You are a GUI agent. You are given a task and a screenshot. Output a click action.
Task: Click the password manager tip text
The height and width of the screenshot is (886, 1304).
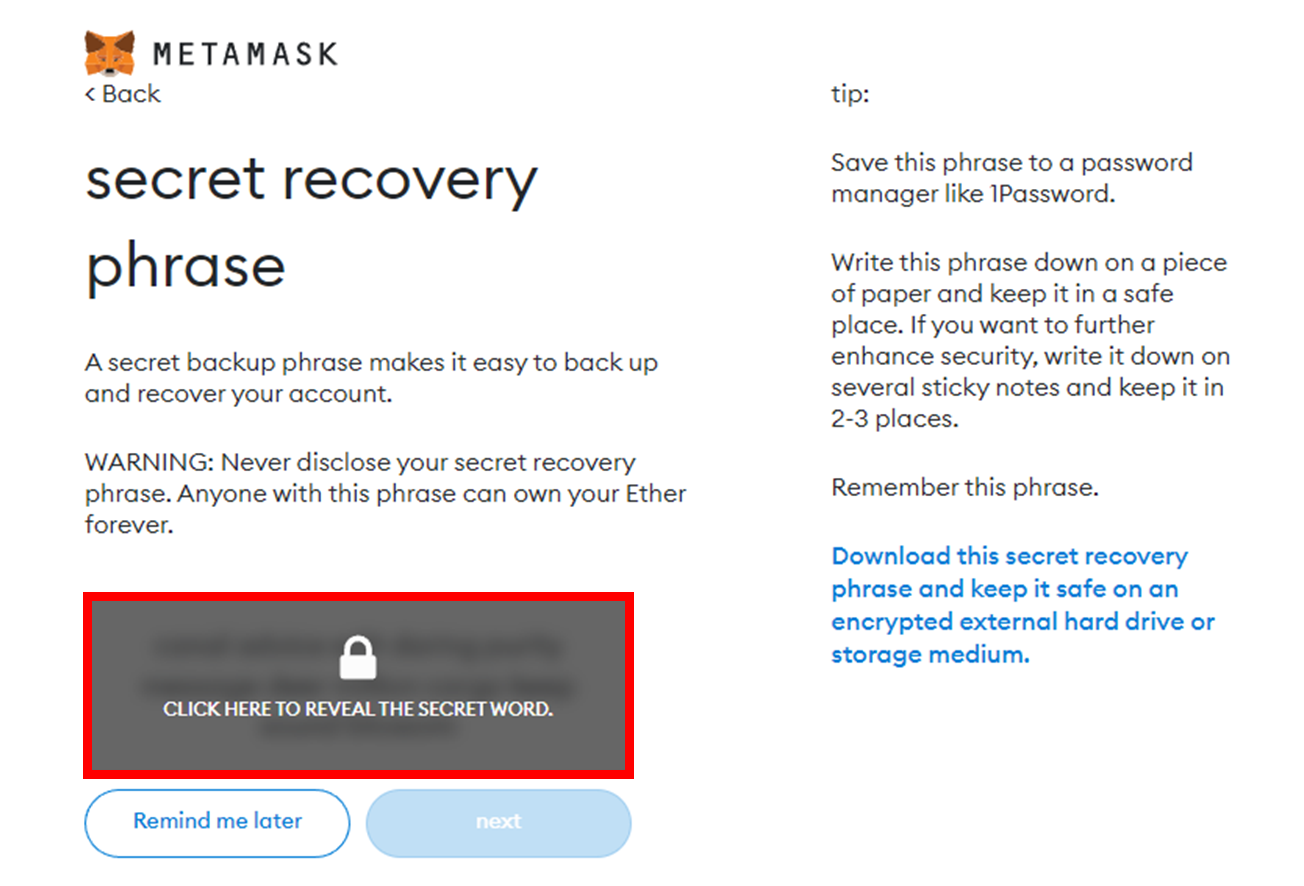(x=1011, y=178)
